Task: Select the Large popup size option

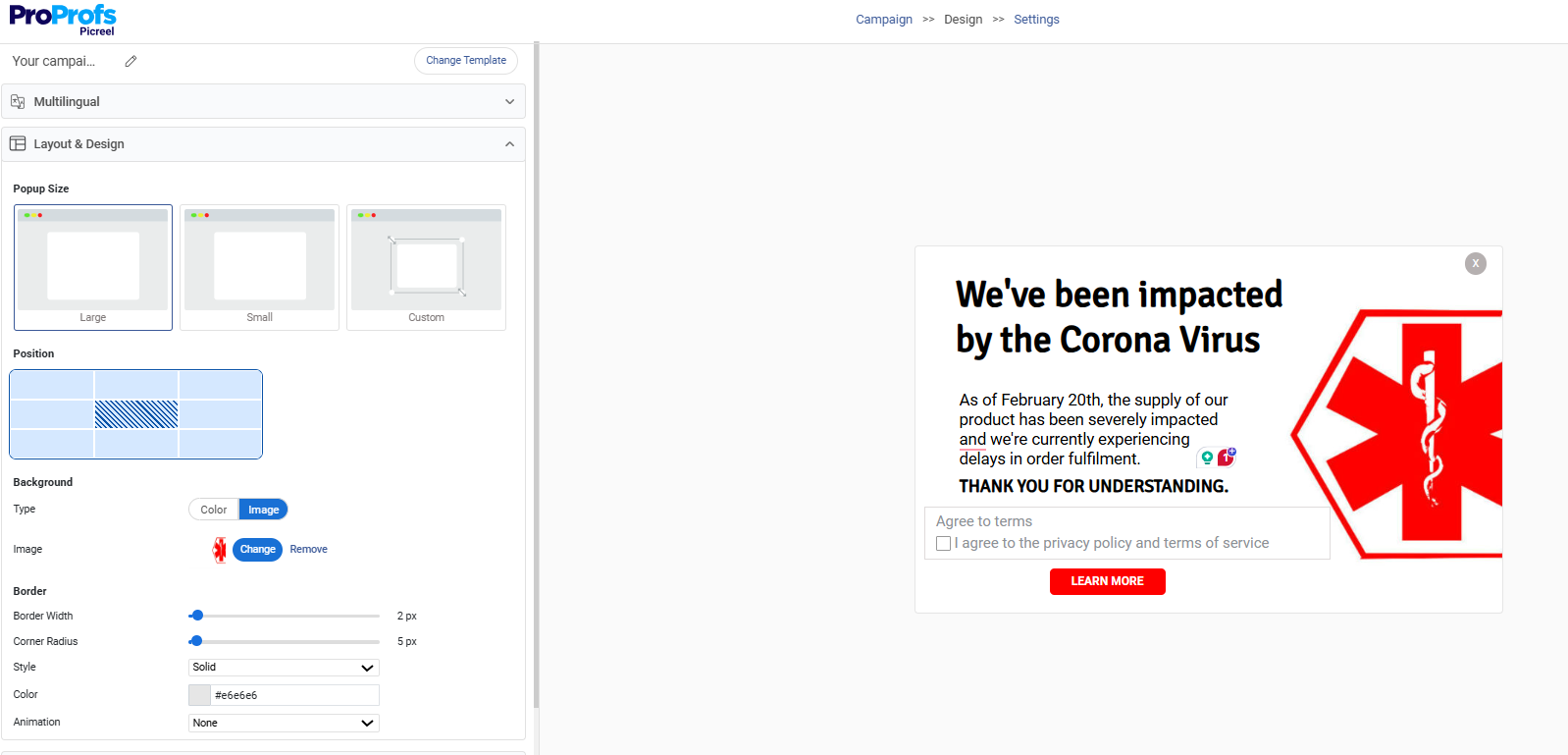Action: [x=92, y=267]
